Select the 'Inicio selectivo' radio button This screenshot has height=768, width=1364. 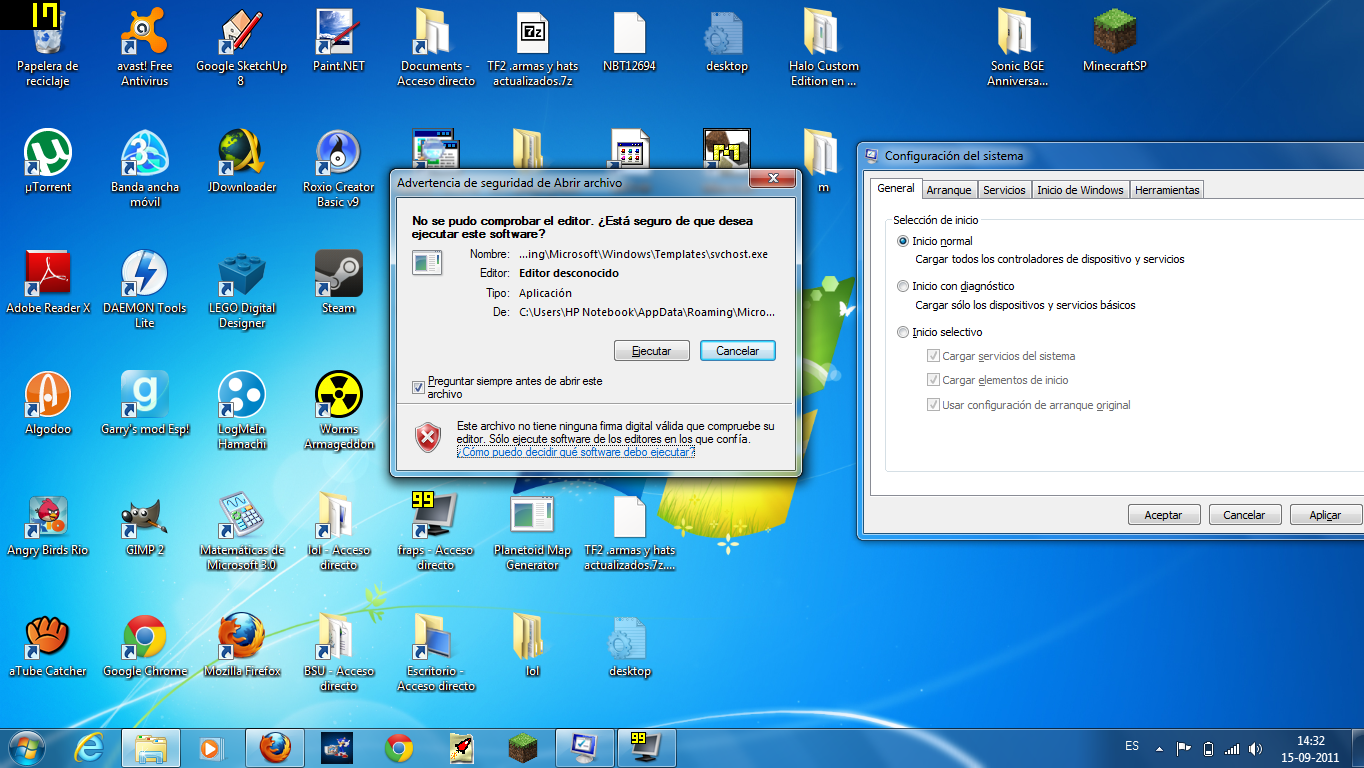[904, 332]
